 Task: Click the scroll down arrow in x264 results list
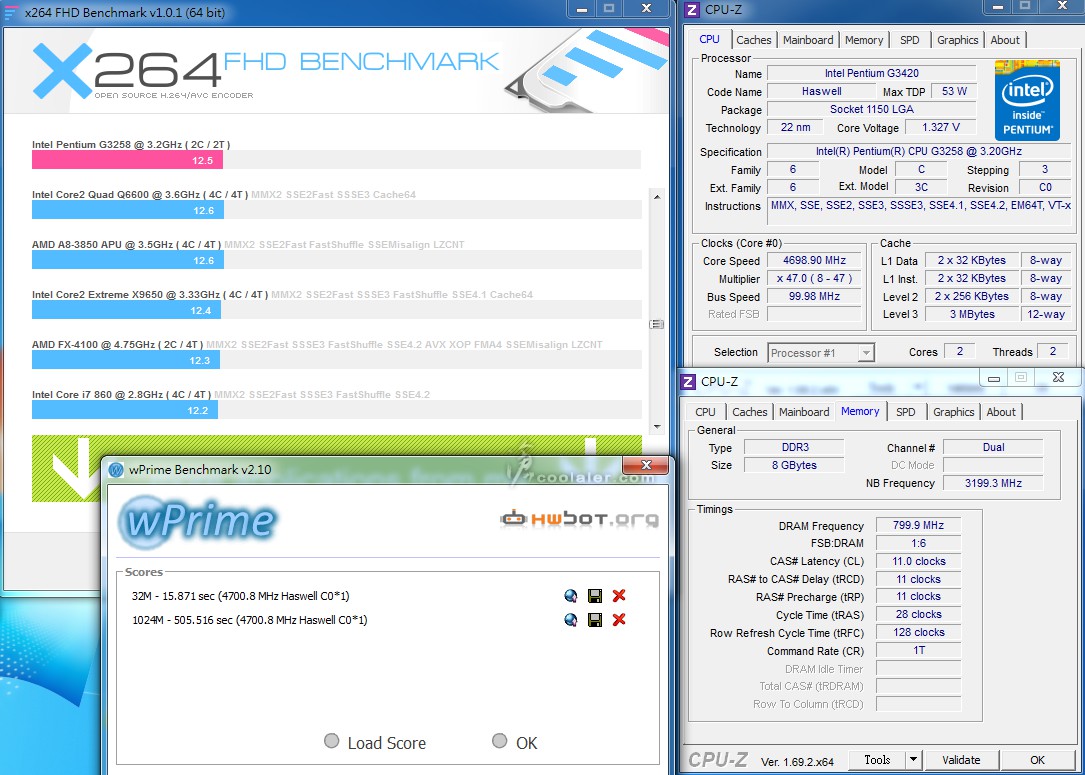[x=657, y=427]
